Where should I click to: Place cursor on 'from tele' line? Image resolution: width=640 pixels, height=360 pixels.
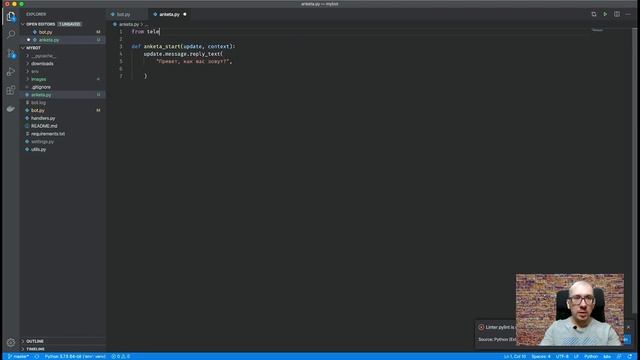coord(145,31)
